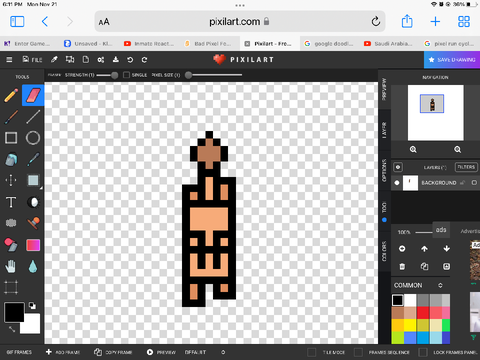Click the eyedropper icon in top toolbar

click(54, 60)
